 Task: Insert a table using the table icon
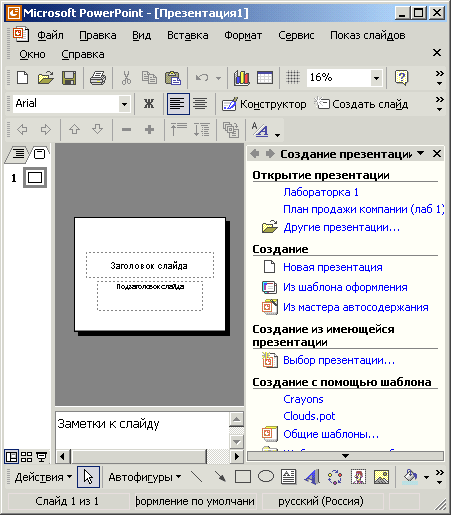click(265, 78)
